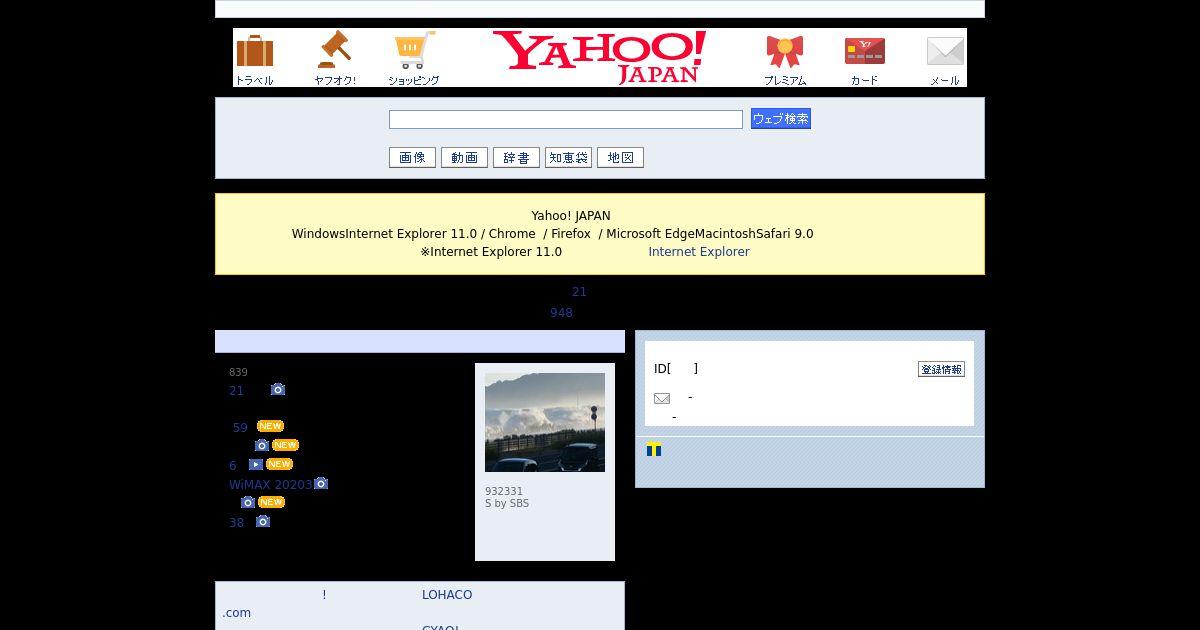The width and height of the screenshot is (1200, 630).
Task: Click the 登録情報 button
Action: tap(941, 369)
